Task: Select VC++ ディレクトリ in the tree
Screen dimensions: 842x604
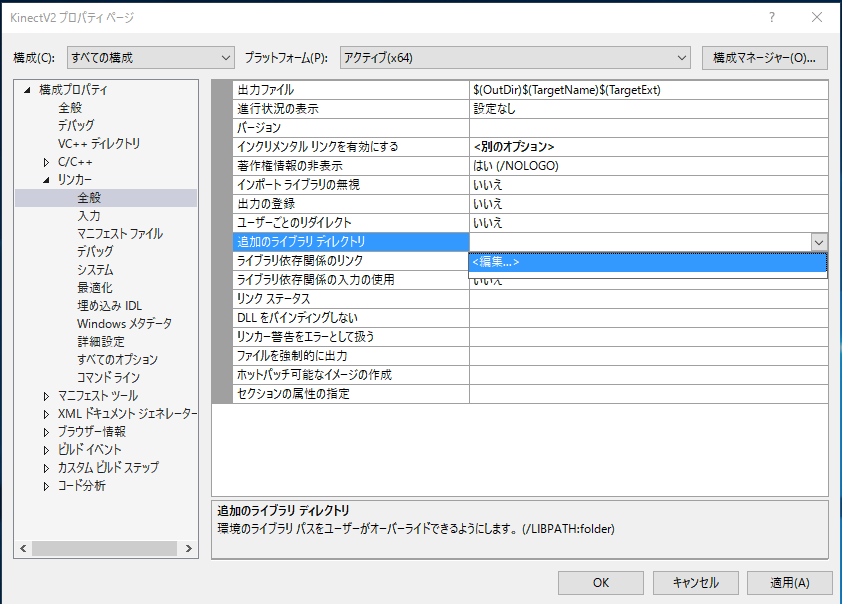Action: point(99,144)
